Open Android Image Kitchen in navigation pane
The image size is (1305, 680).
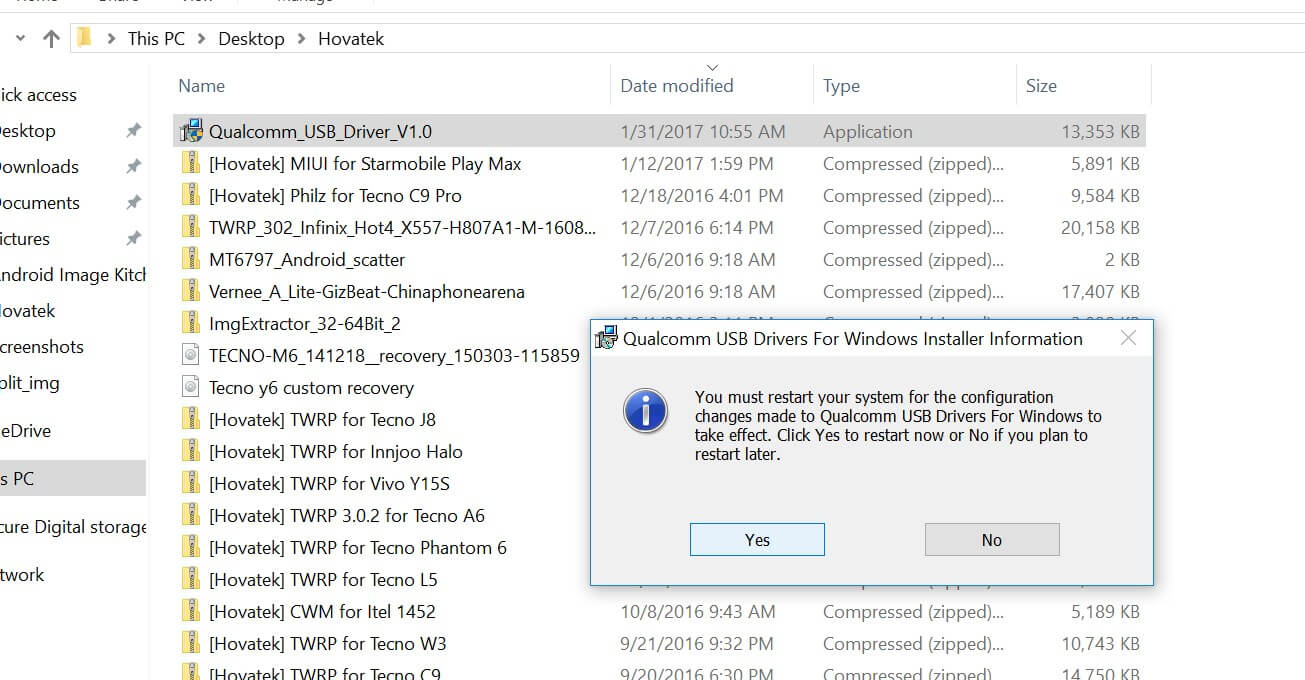tap(73, 275)
